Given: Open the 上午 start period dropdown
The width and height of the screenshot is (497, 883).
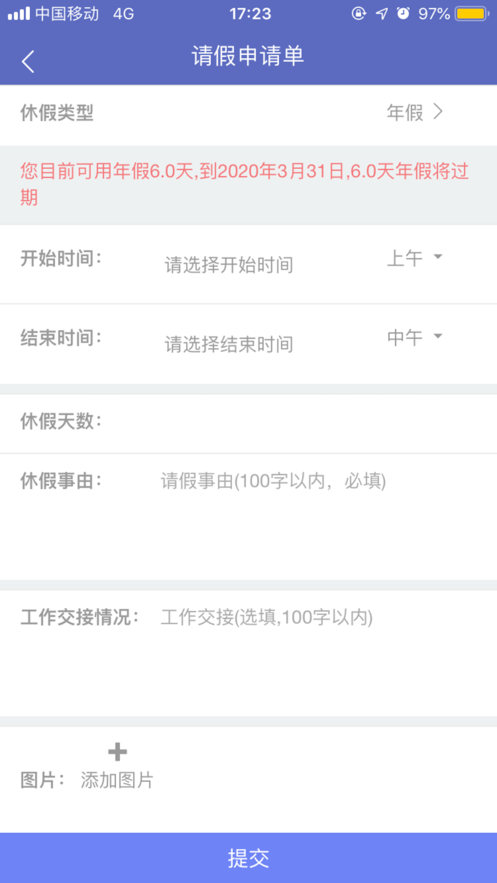Looking at the screenshot, I should click(x=415, y=258).
